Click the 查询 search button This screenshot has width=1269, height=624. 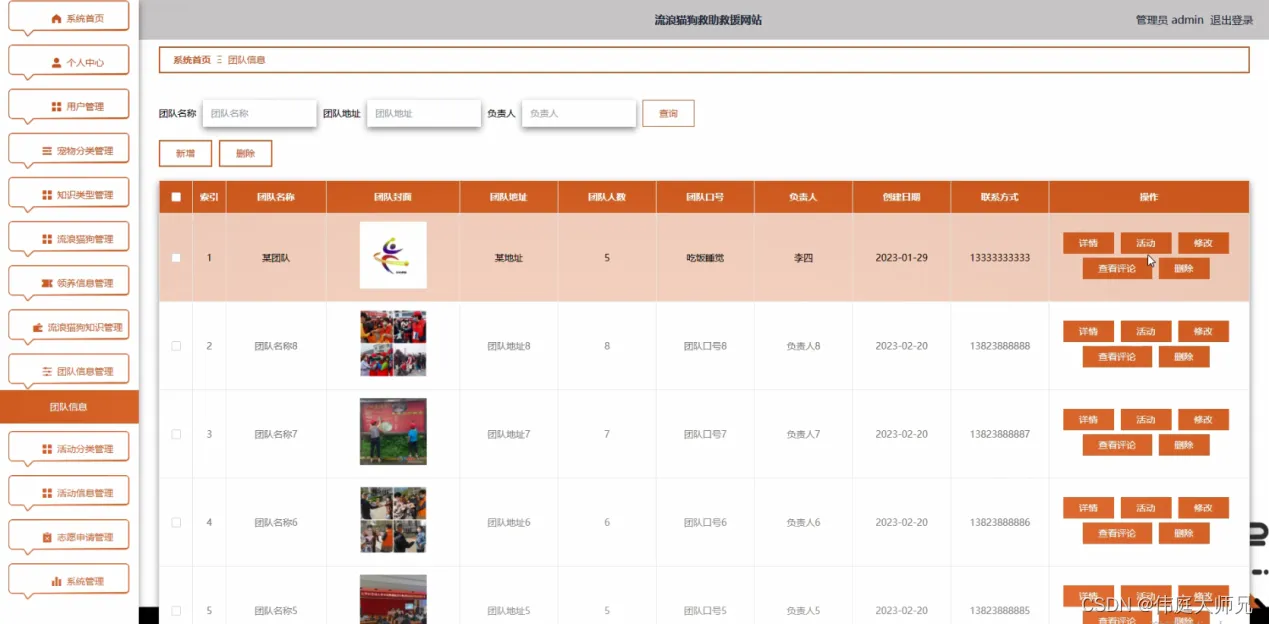(668, 113)
